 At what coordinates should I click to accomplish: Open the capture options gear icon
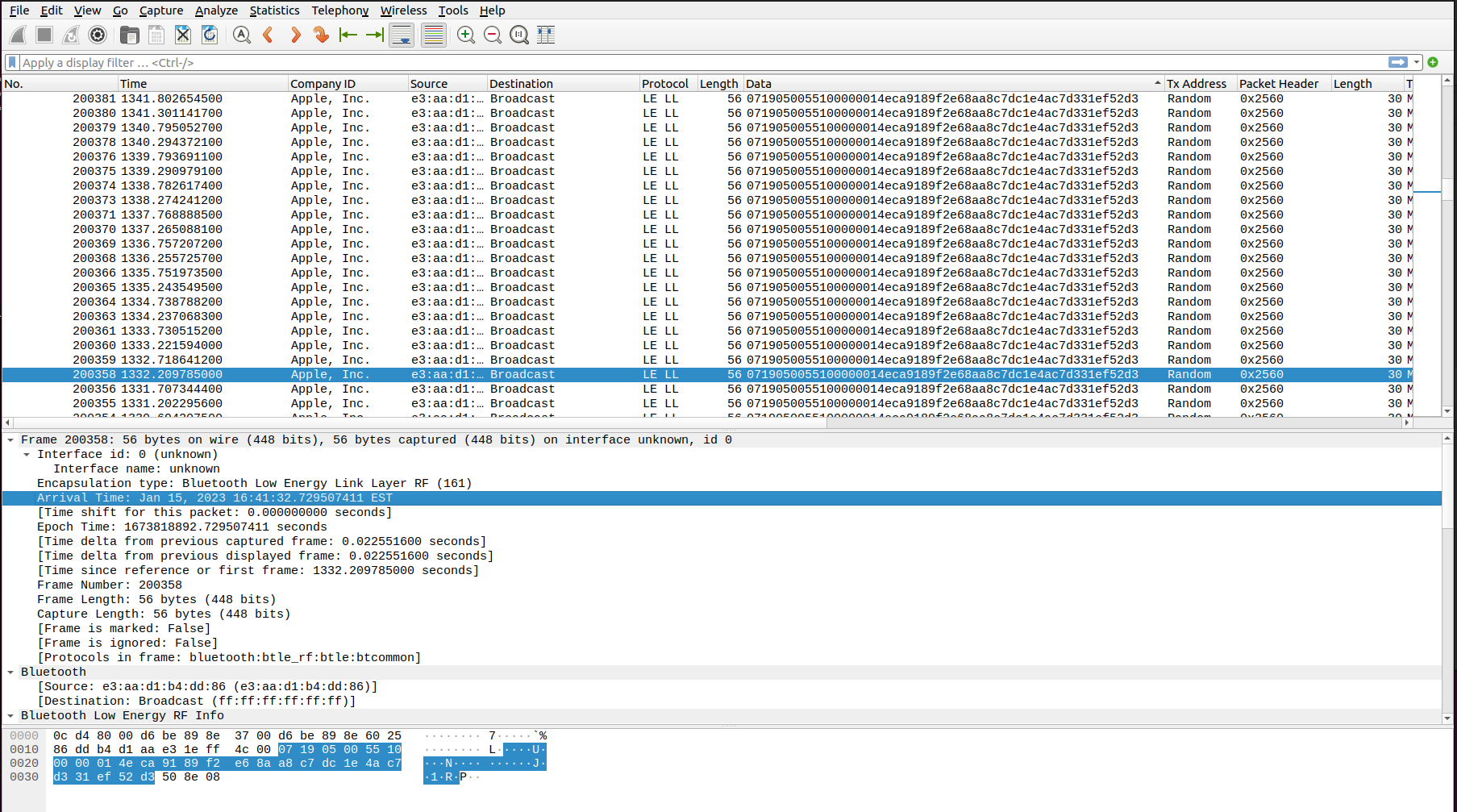point(98,35)
